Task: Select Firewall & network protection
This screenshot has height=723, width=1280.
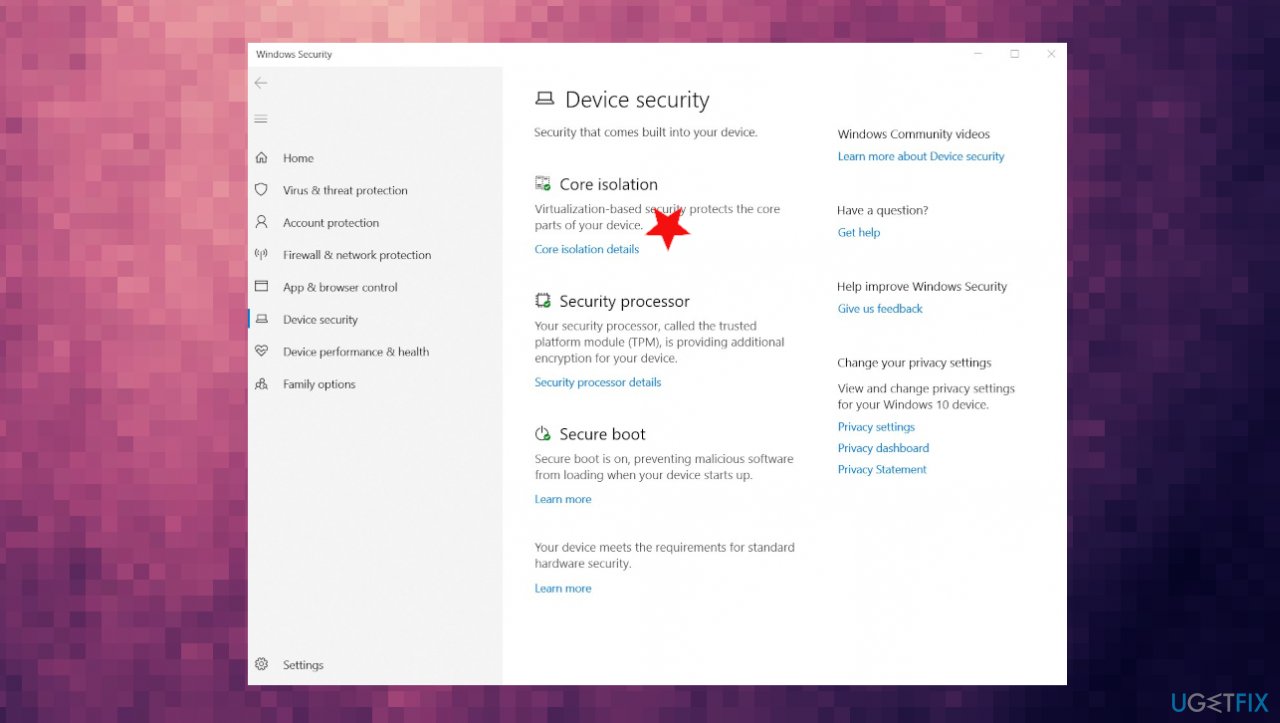Action: click(356, 255)
